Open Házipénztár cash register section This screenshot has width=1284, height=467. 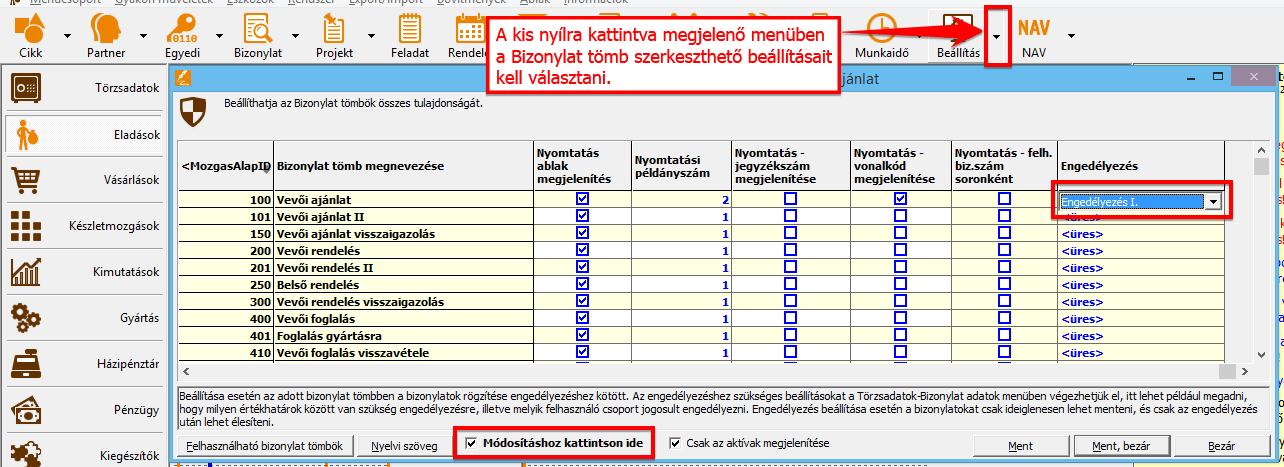84,364
